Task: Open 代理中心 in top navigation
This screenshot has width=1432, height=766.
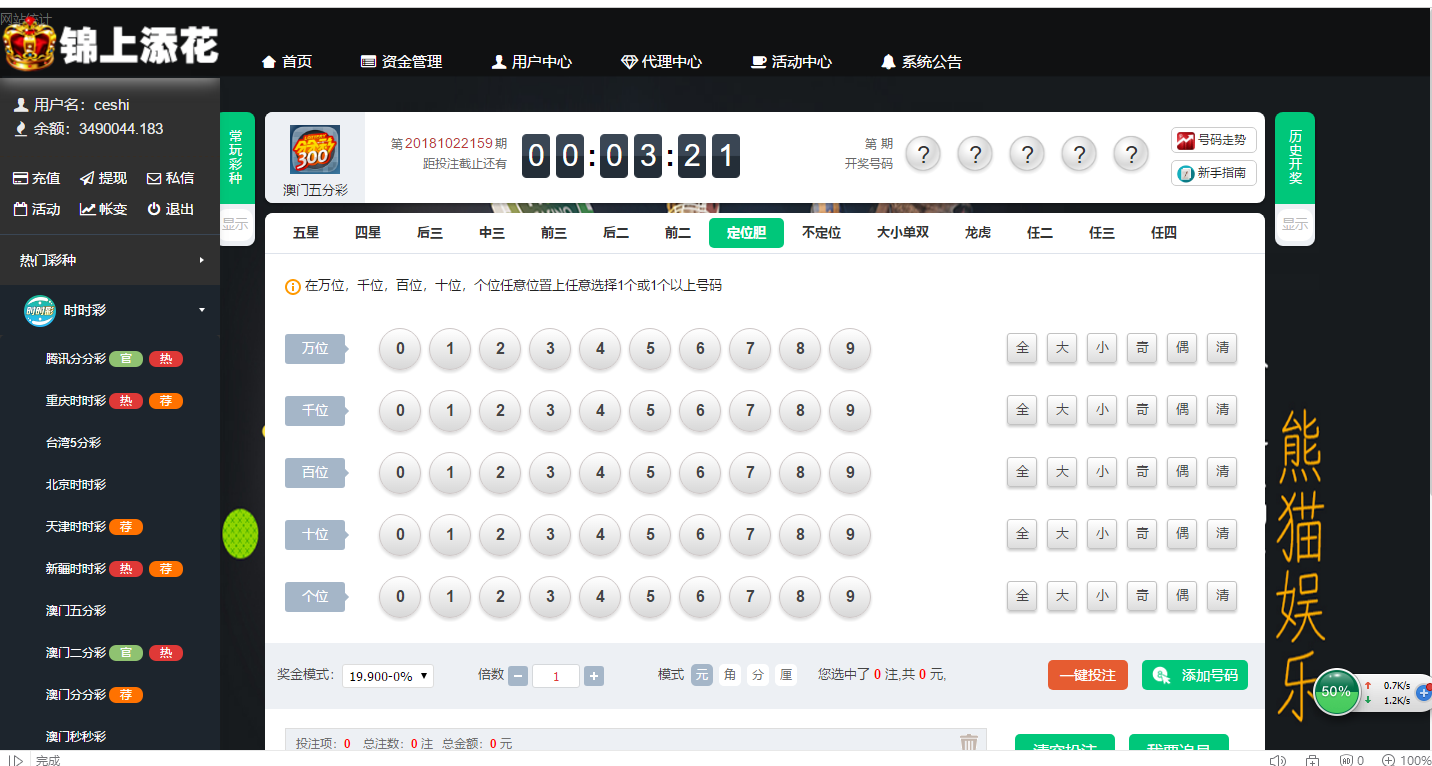Action: [661, 62]
